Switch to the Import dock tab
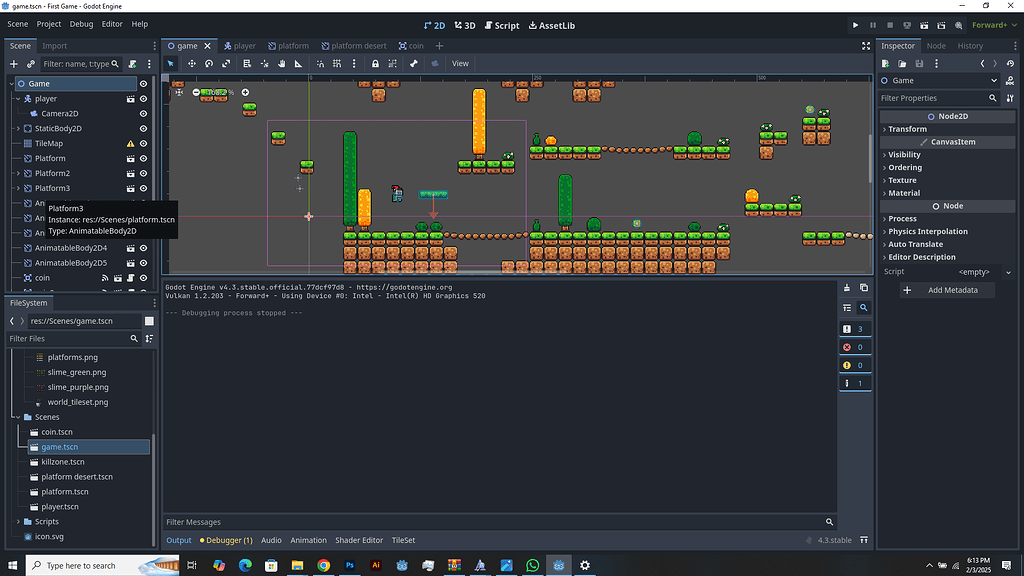The width and height of the screenshot is (1024, 576). pos(55,46)
